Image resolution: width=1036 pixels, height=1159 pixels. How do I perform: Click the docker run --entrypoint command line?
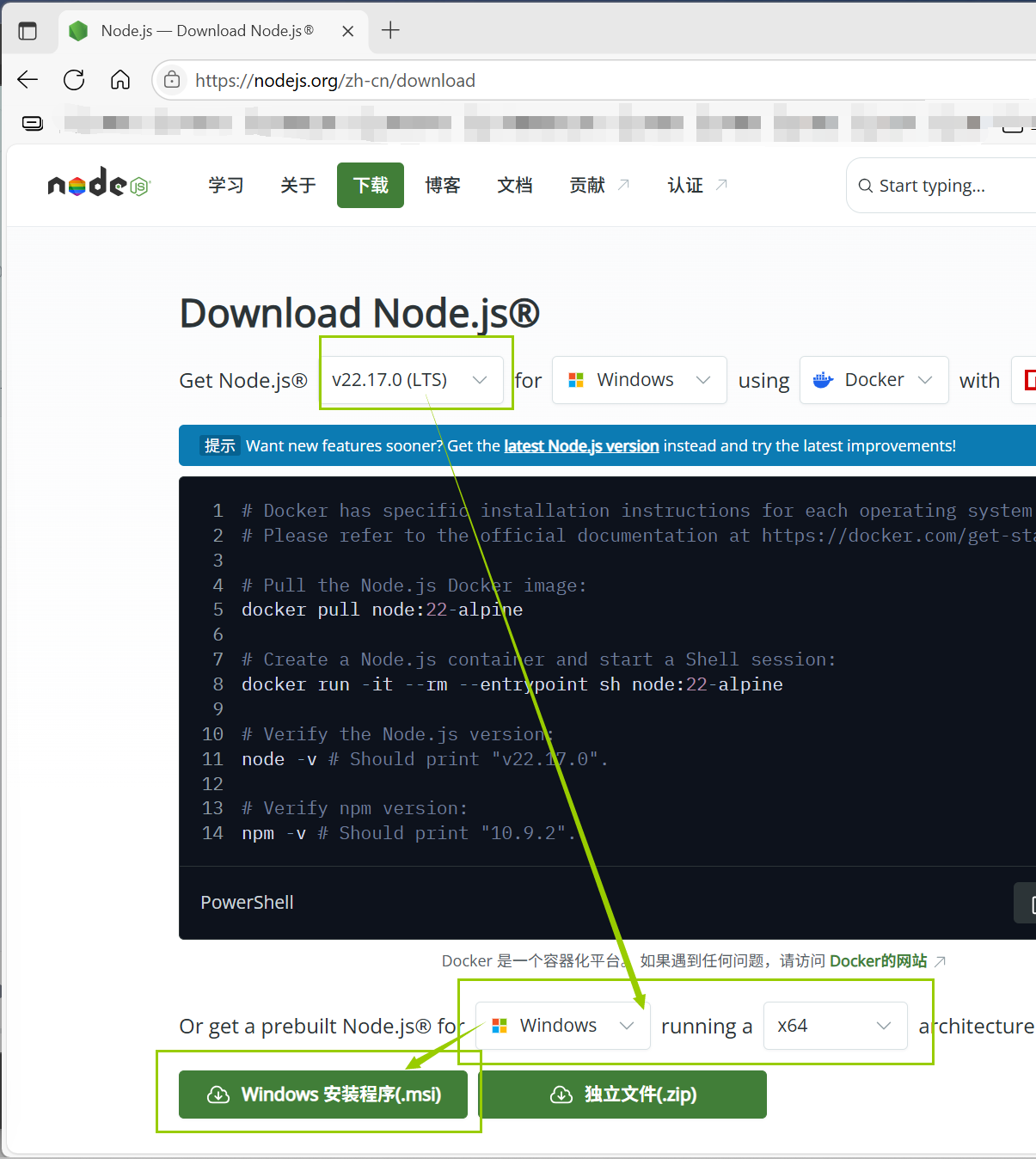click(x=512, y=684)
